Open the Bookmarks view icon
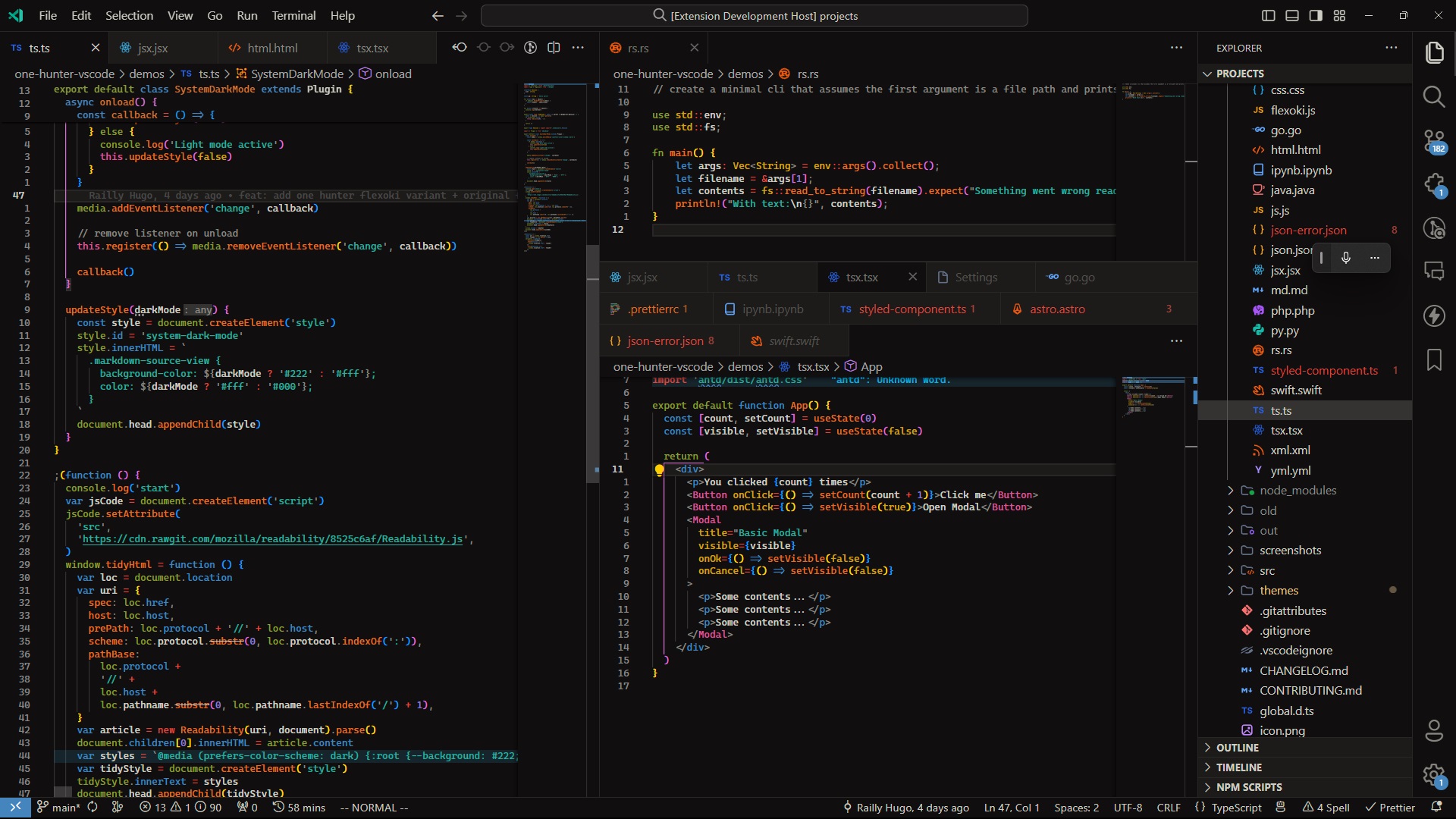The height and width of the screenshot is (819, 1456). click(x=1433, y=359)
